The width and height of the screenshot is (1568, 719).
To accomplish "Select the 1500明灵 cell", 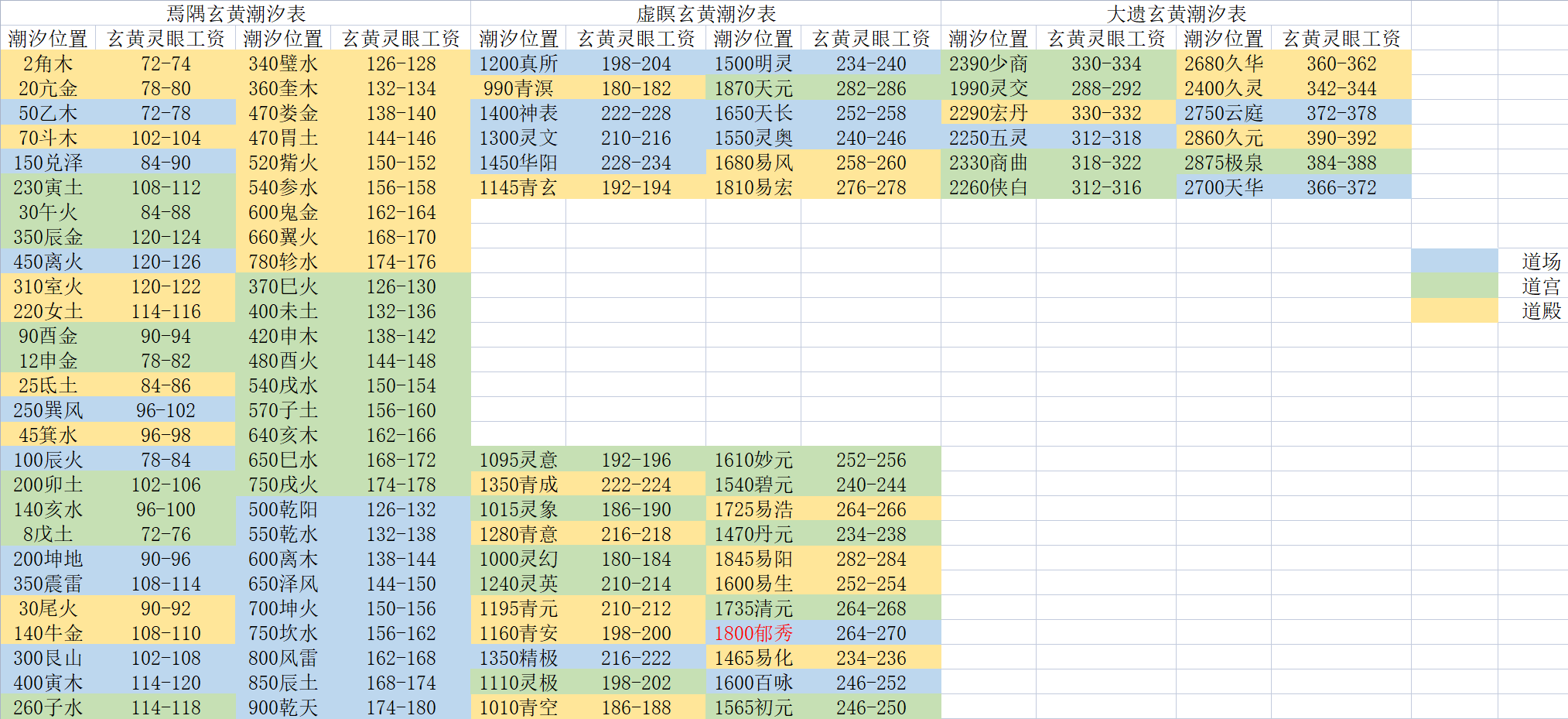I will [x=753, y=63].
